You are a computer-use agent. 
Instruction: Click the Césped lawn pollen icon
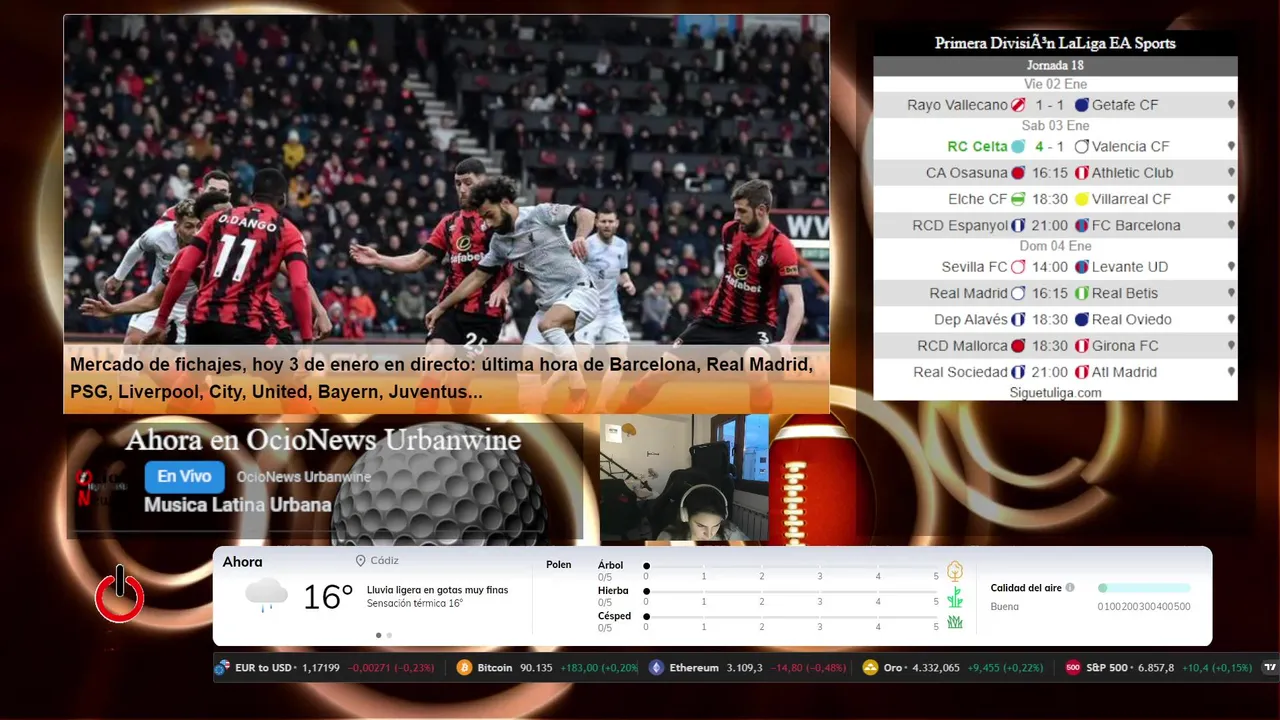(x=955, y=622)
